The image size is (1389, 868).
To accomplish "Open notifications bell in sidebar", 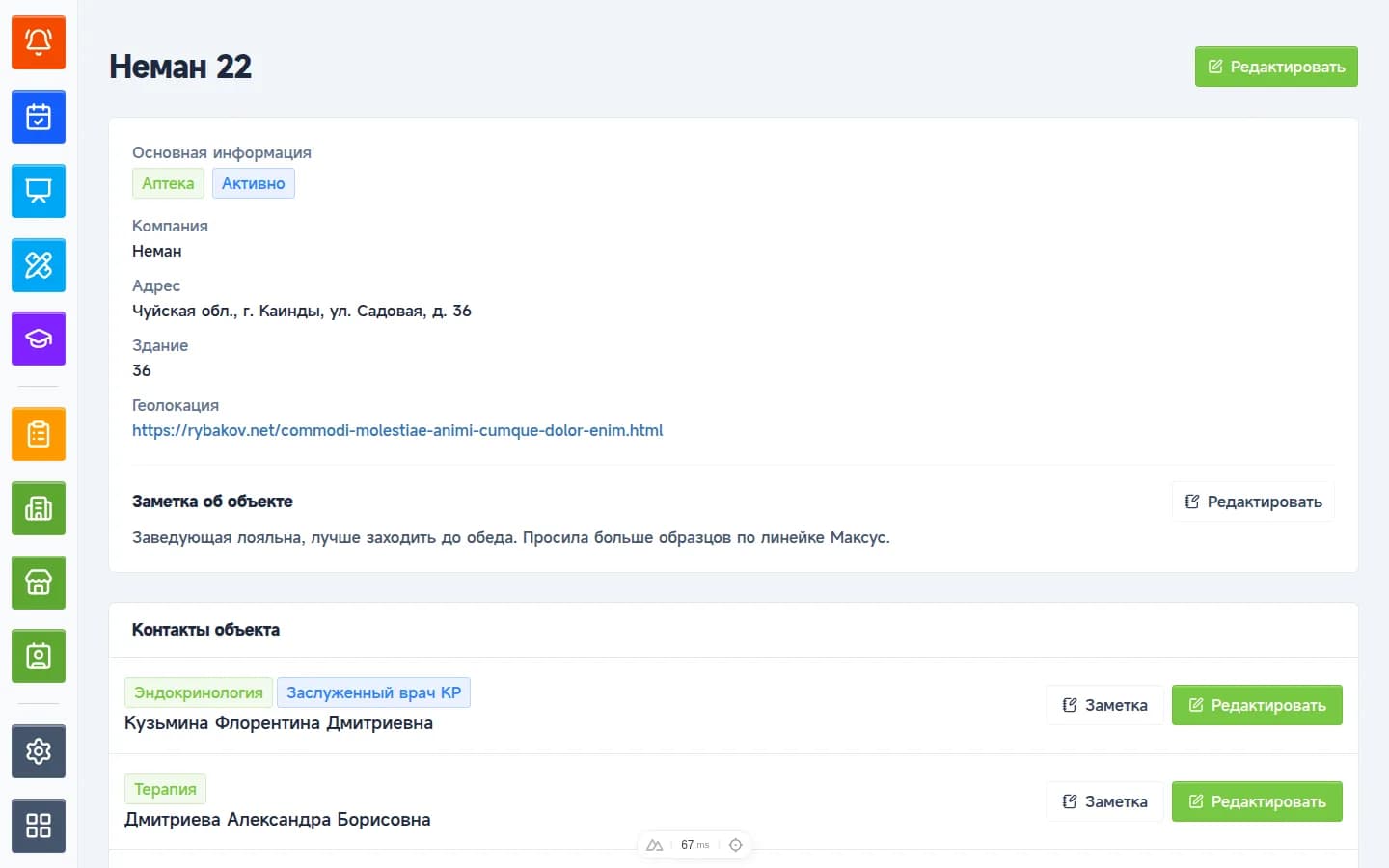I will coord(39,42).
